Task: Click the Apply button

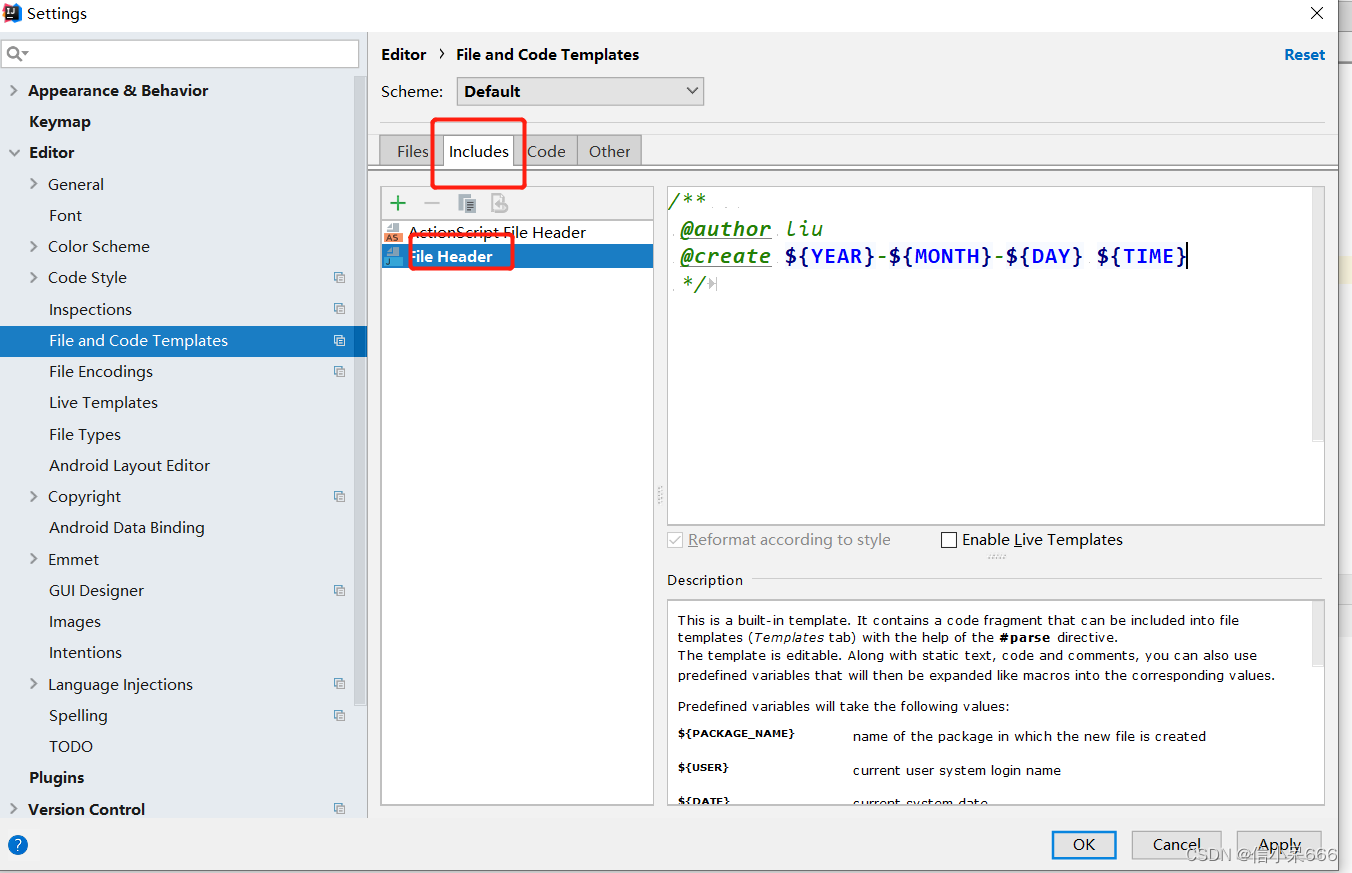Action: [1279, 845]
